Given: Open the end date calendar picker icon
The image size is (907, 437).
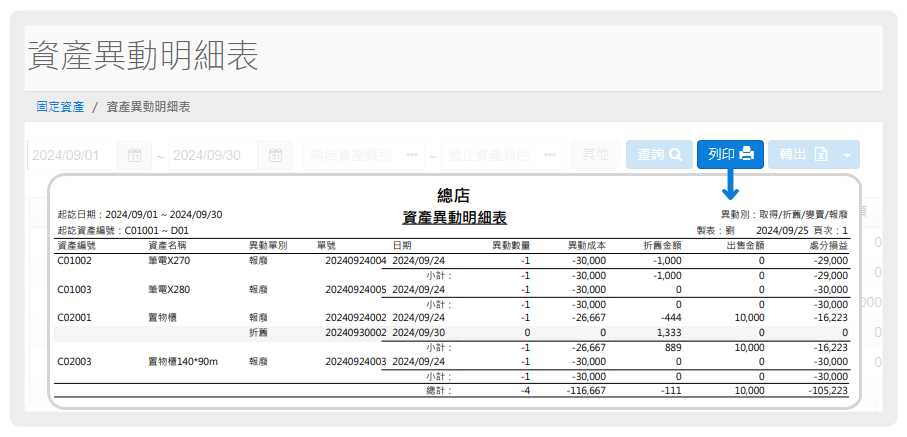Looking at the screenshot, I should (275, 155).
